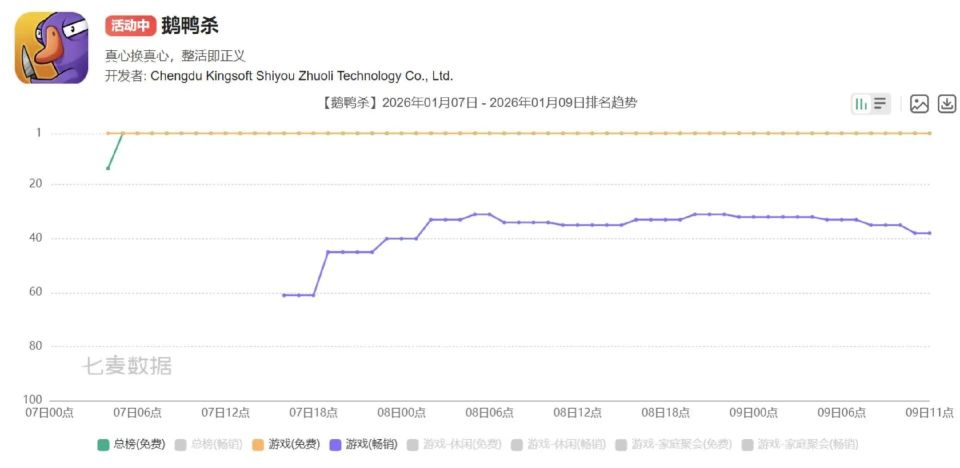Toggle 游戏(免费) legend series
This screenshot has width=960, height=468.
click(285, 444)
